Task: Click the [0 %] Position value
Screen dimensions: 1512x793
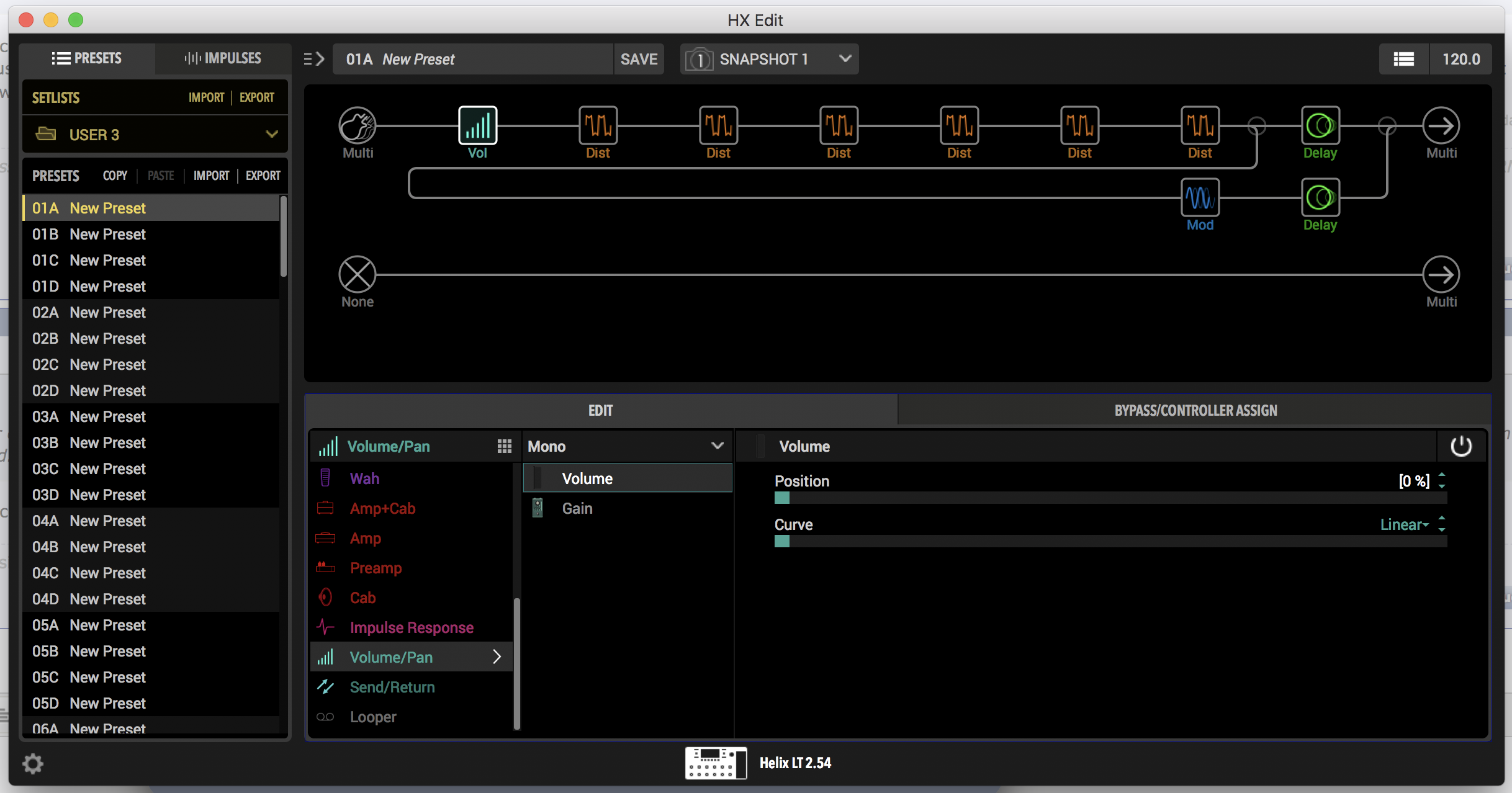Action: [1414, 481]
